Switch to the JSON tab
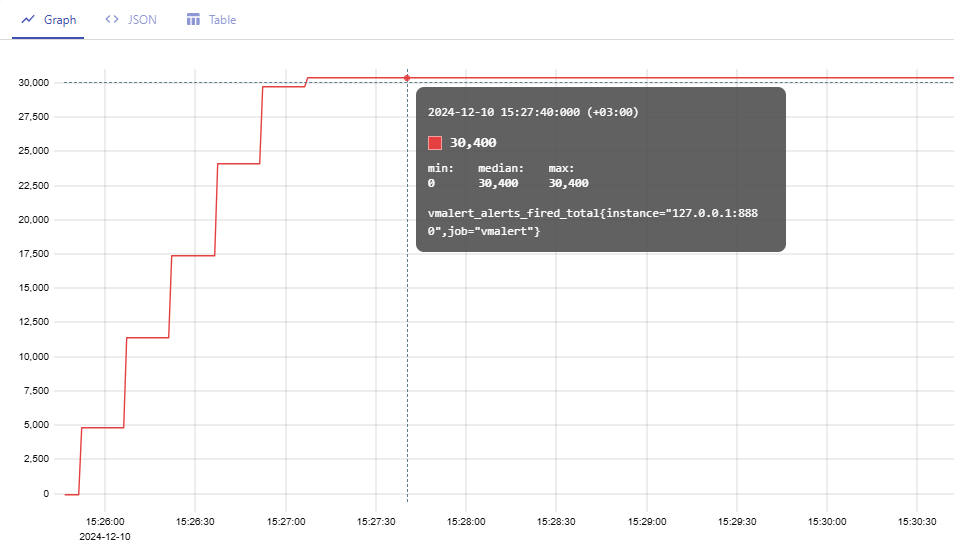954x550 pixels. [x=142, y=20]
